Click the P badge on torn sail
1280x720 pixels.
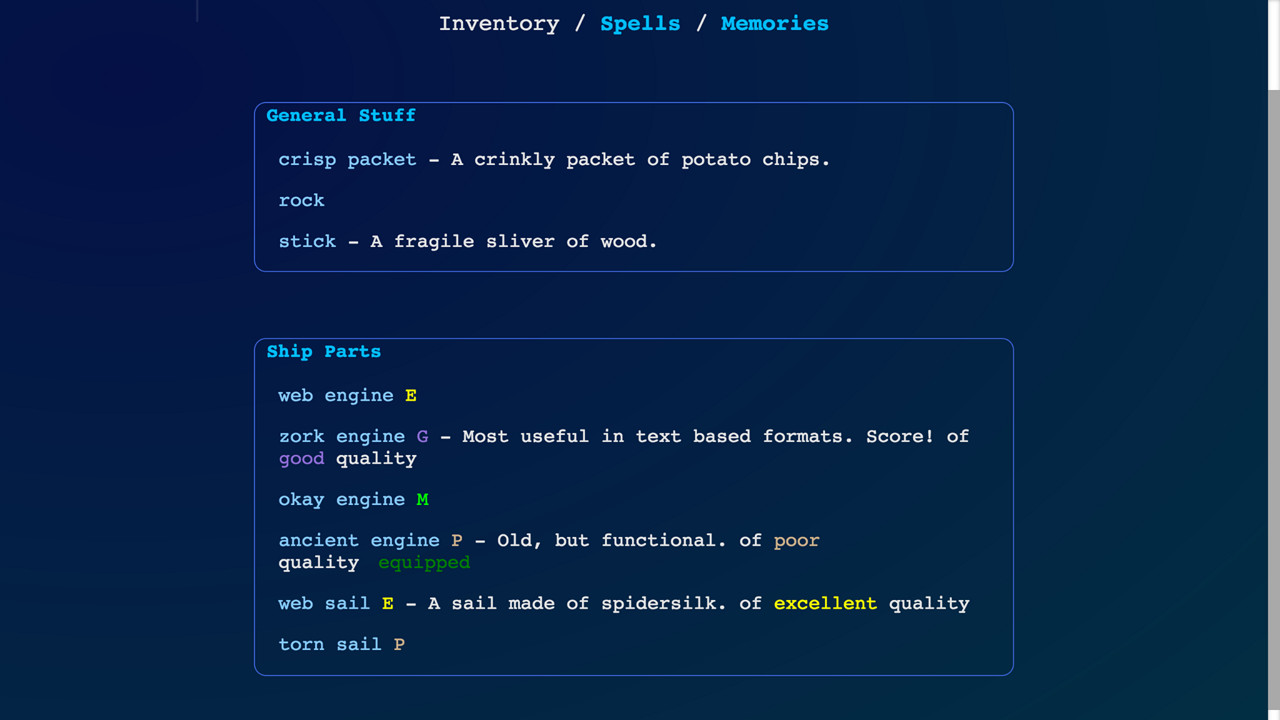coord(399,644)
